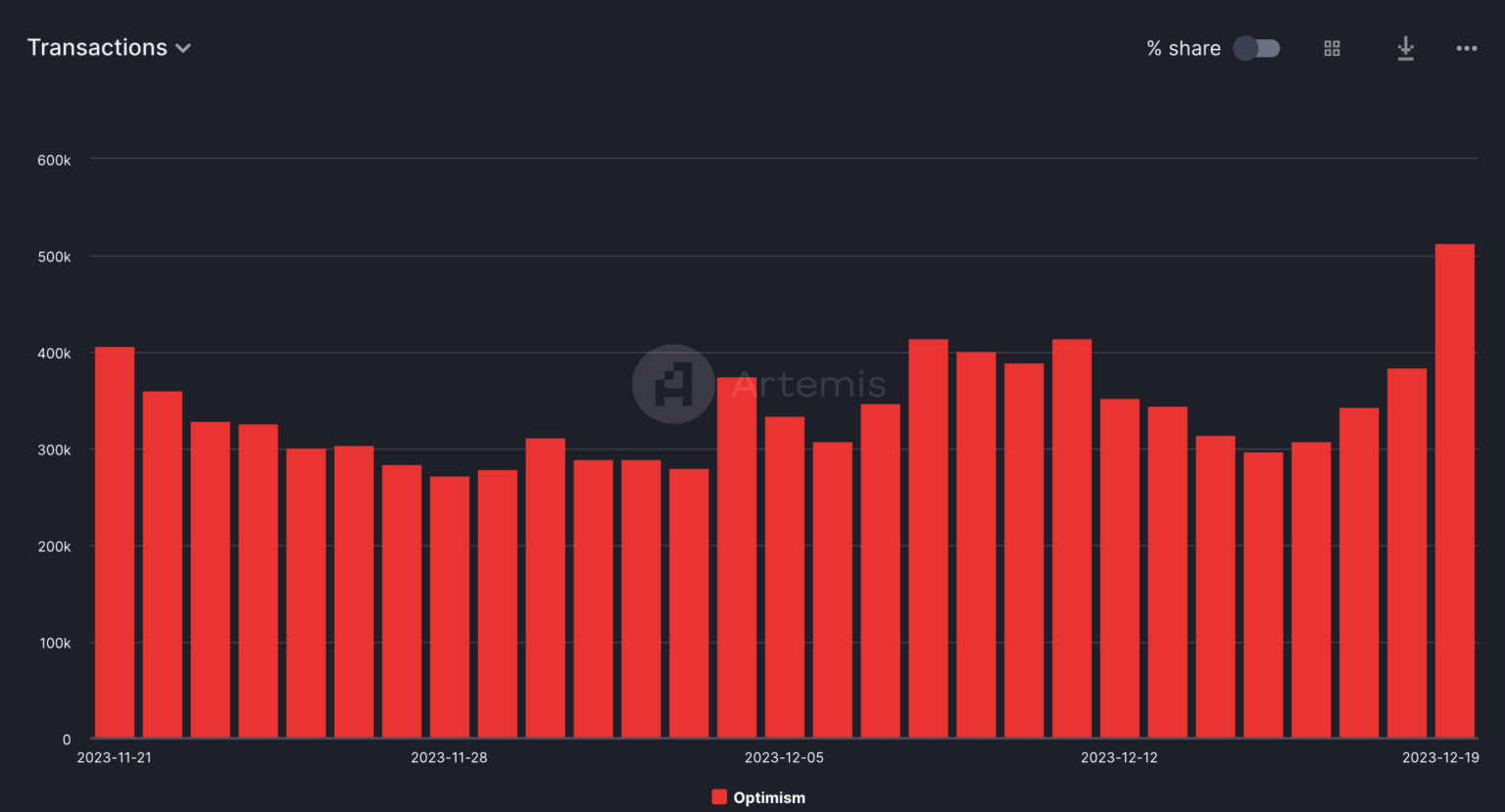
Task: Click the bar above 2023-12-12
Action: [x=1120, y=568]
